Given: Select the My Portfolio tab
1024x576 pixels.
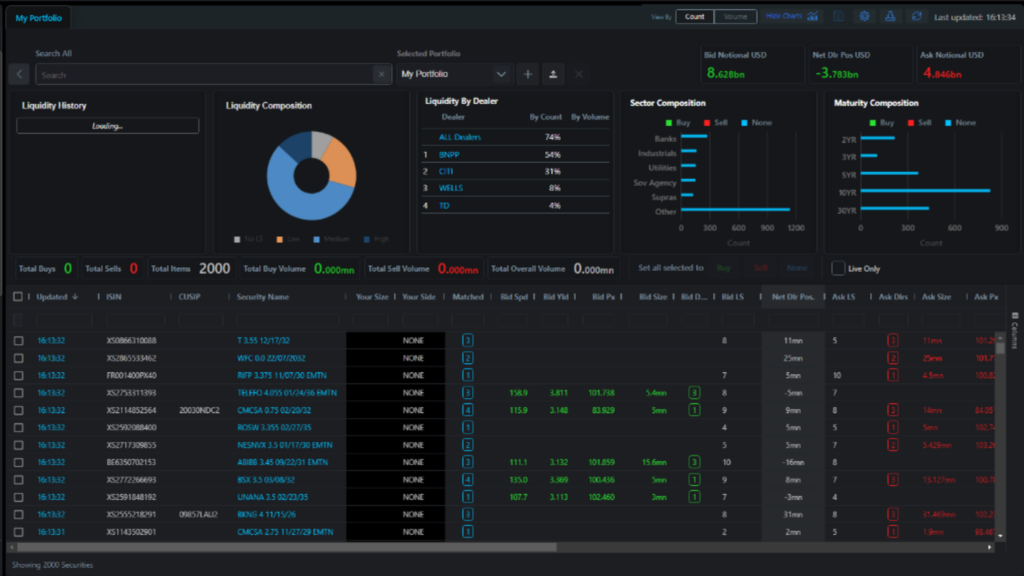Looking at the screenshot, I should click(39, 18).
